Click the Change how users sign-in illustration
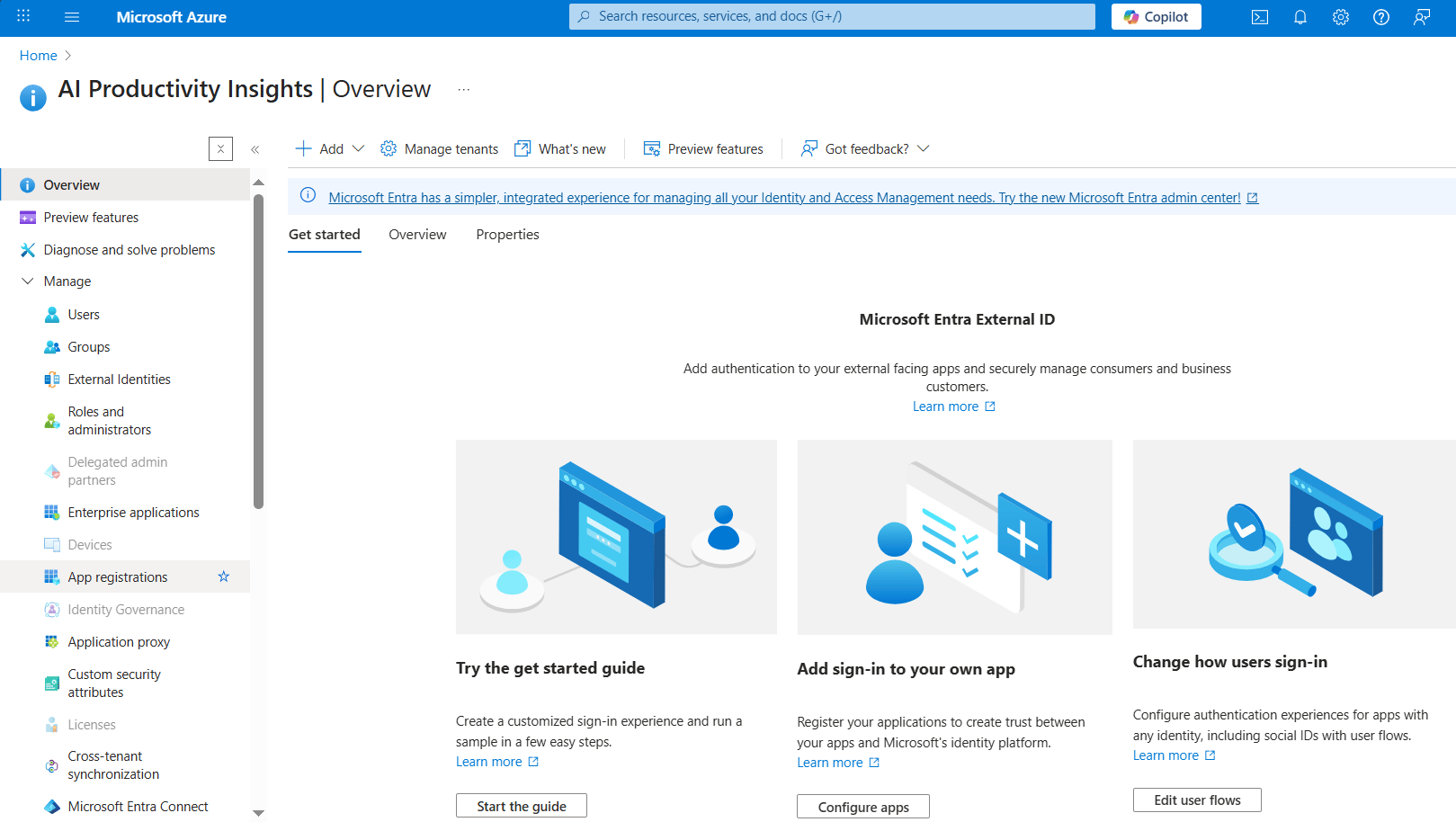The image size is (1456, 822). click(x=1294, y=534)
